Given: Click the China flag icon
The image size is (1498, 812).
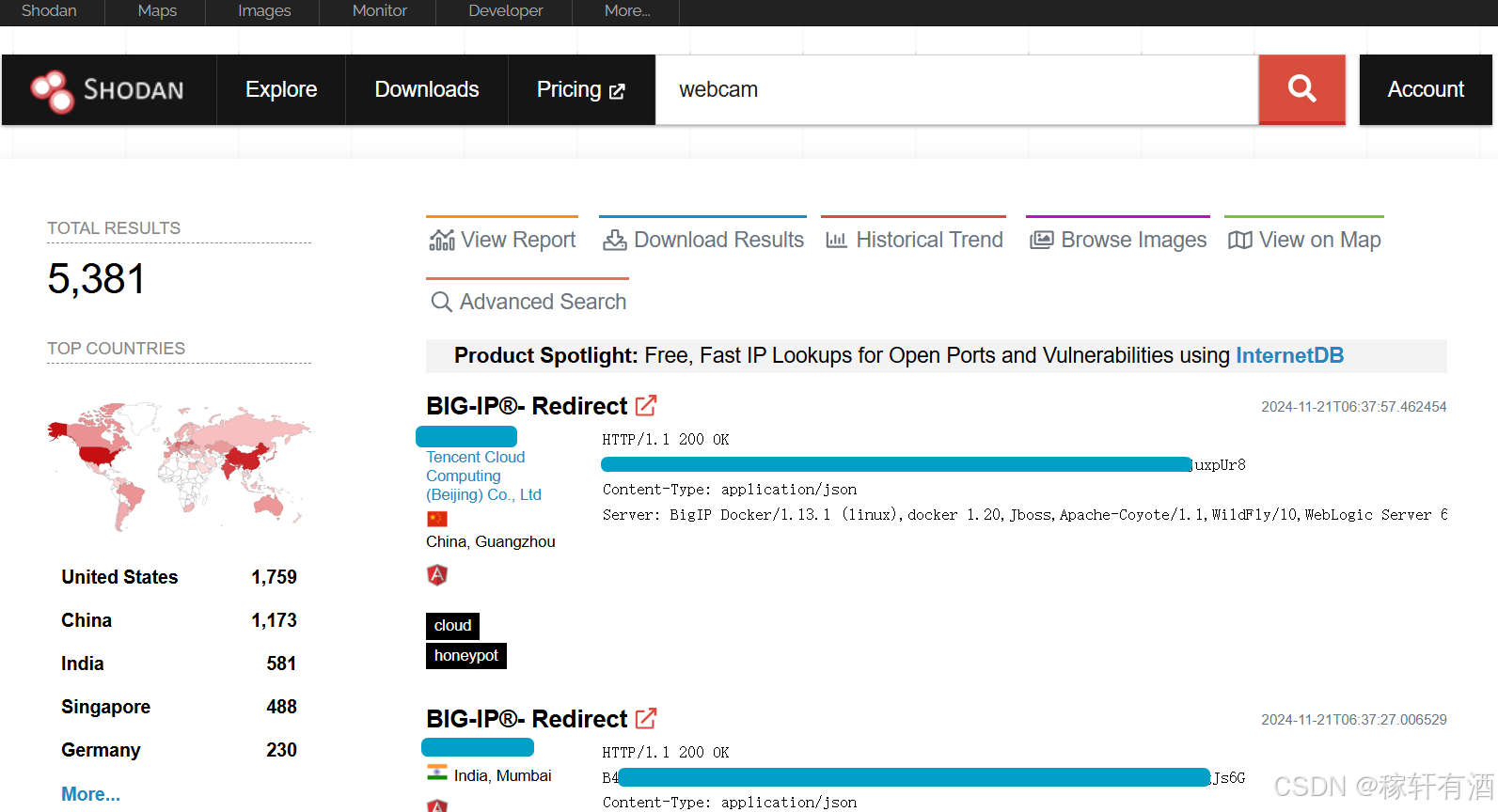Looking at the screenshot, I should pyautogui.click(x=437, y=519).
